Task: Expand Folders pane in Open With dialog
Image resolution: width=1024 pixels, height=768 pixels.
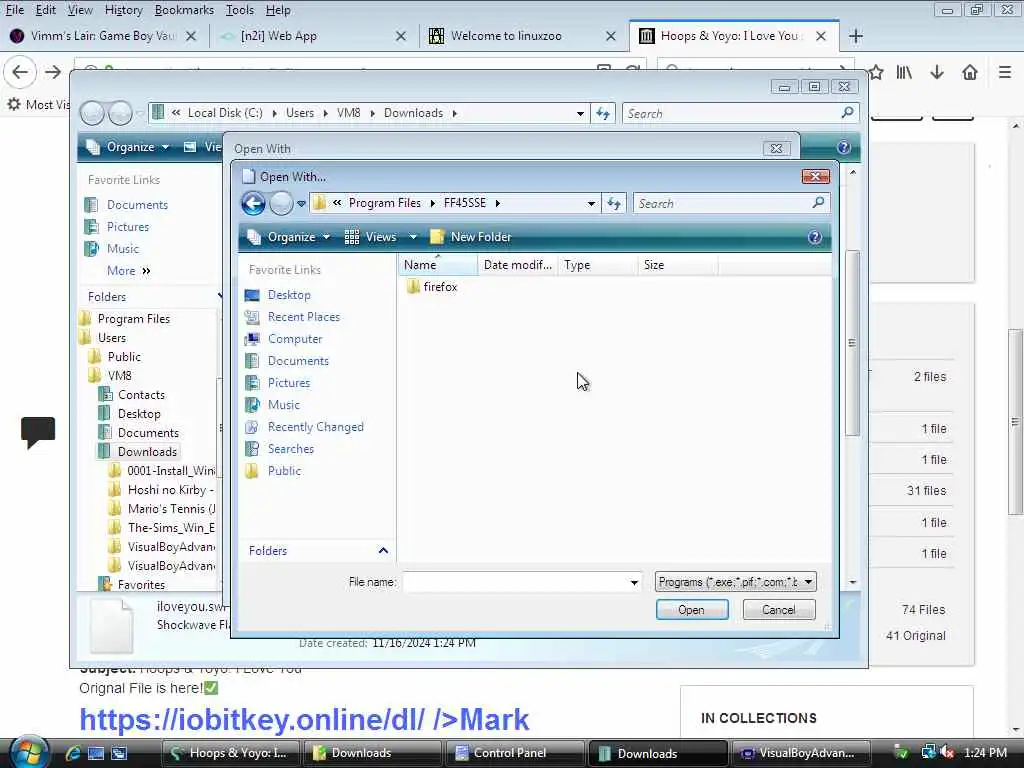Action: tap(383, 551)
